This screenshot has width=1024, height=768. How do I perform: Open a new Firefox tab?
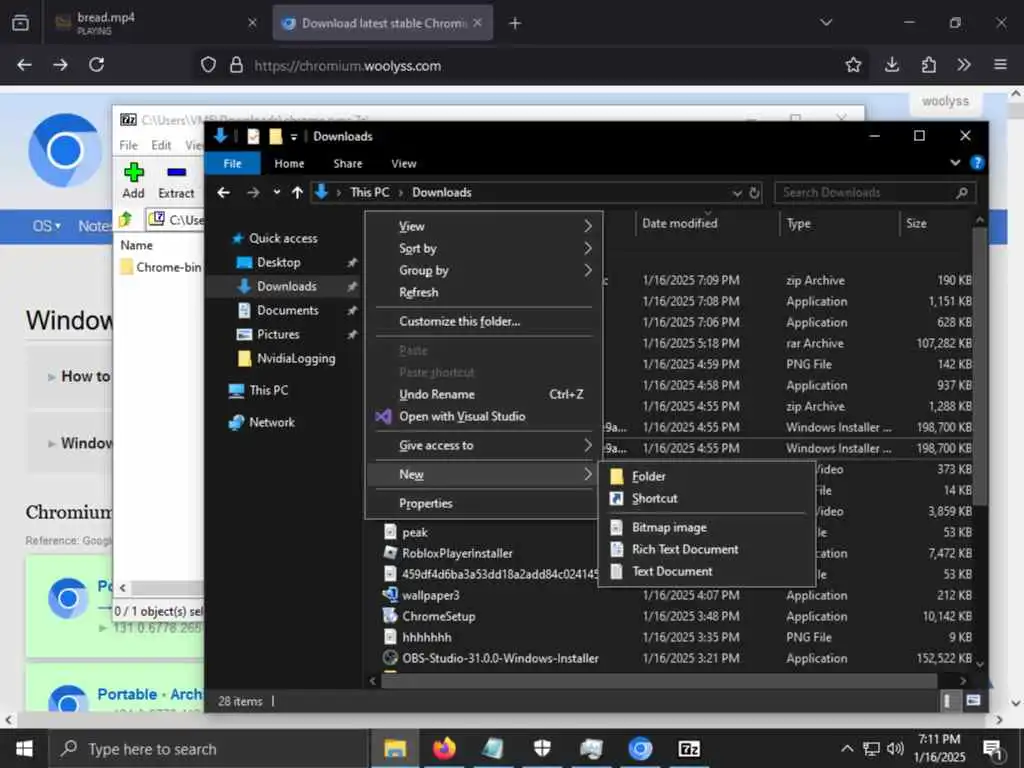tap(515, 23)
